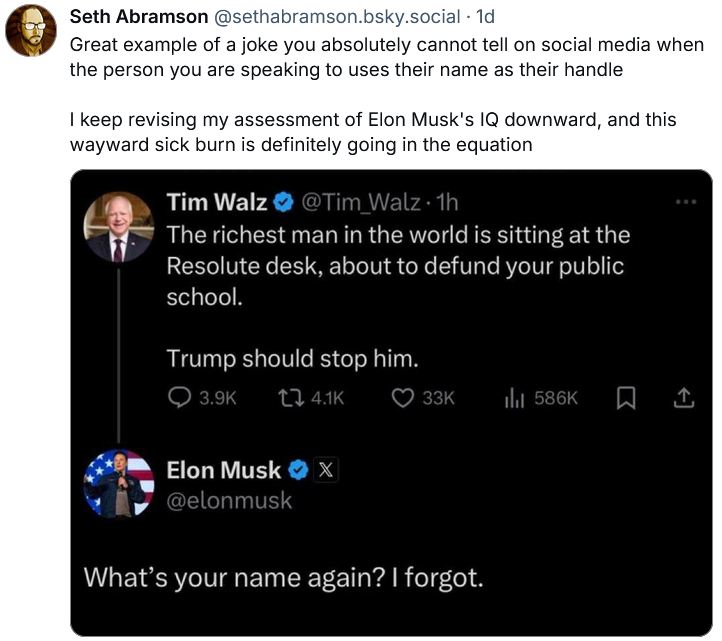This screenshot has width=722, height=641.
Task: Click the repost arrows icon
Action: click(x=291, y=398)
